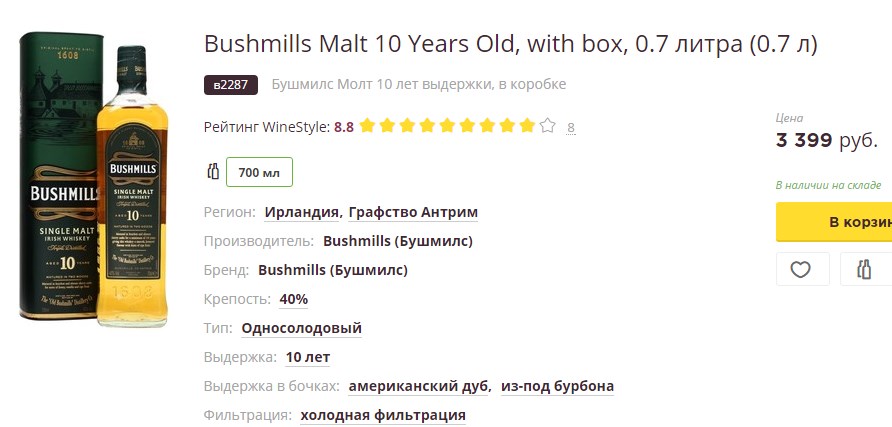Select the 700 мл volume option

(259, 172)
